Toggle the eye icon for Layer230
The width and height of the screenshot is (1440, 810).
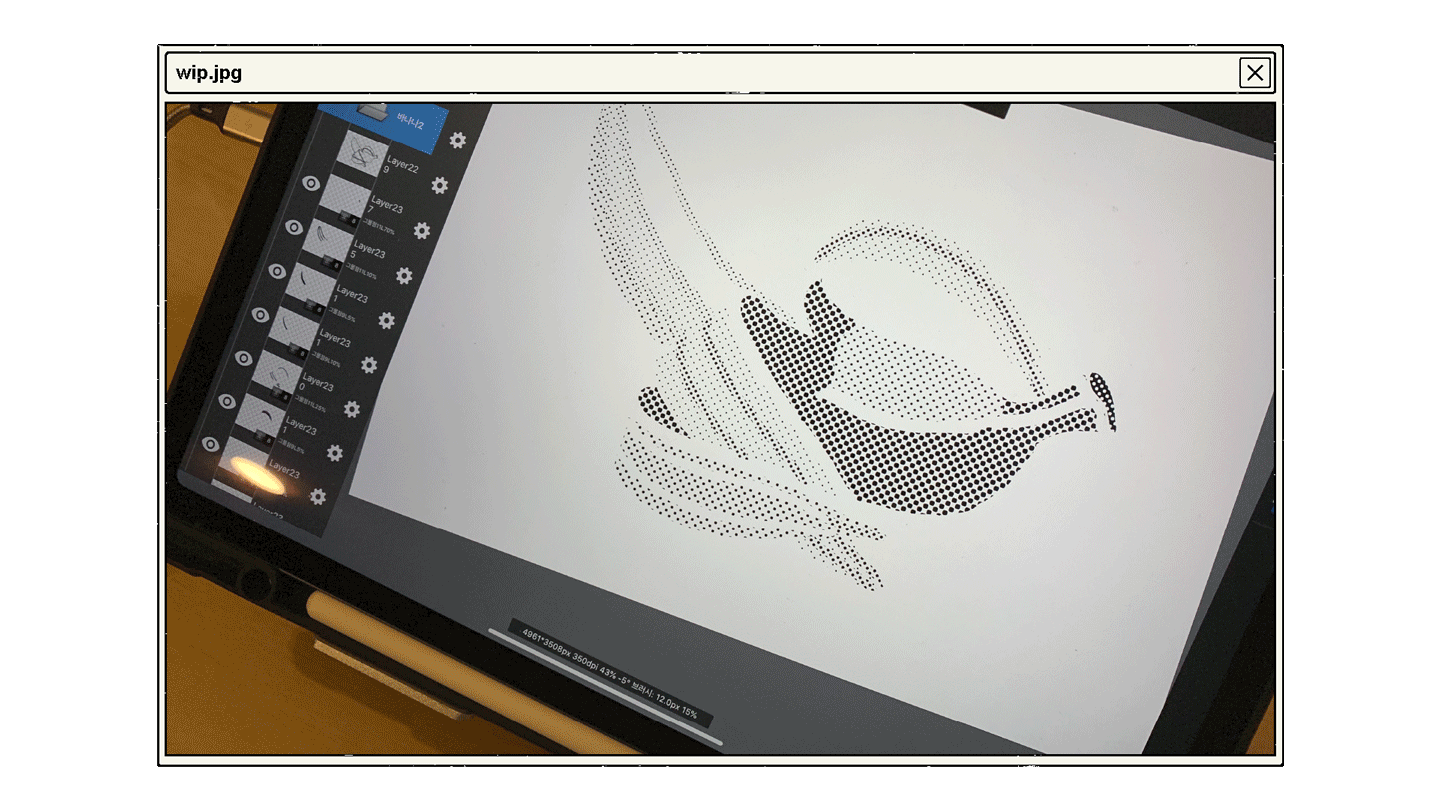[243, 357]
